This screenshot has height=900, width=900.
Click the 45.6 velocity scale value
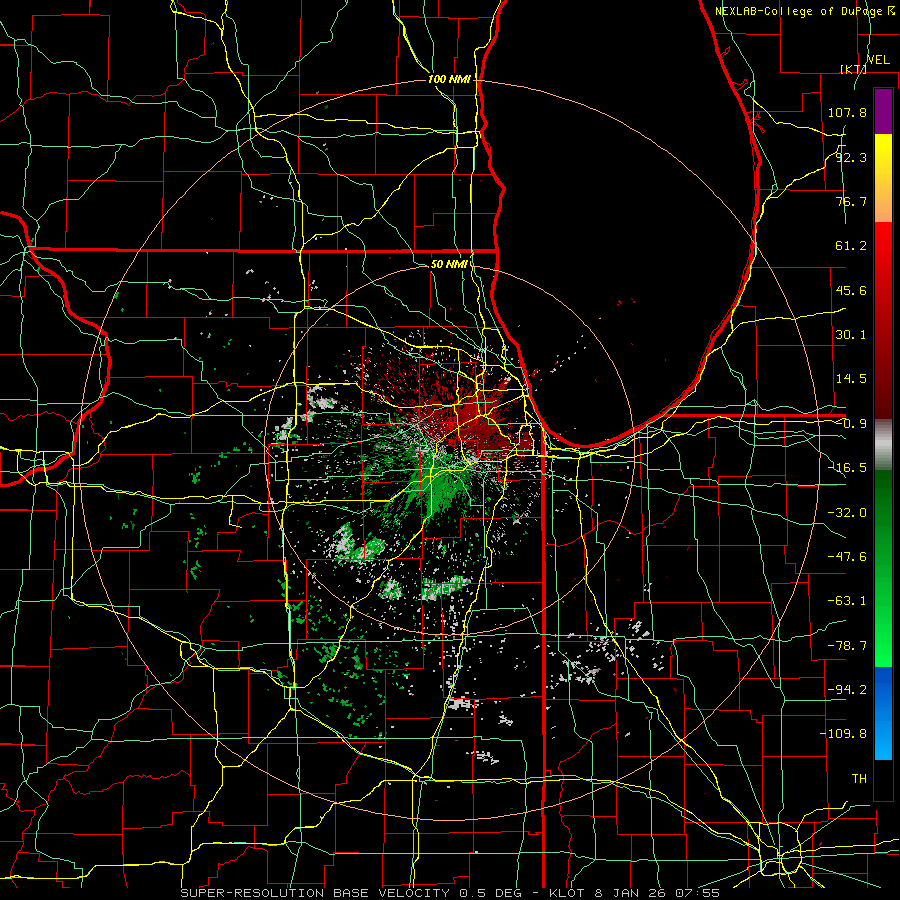pyautogui.click(x=851, y=290)
